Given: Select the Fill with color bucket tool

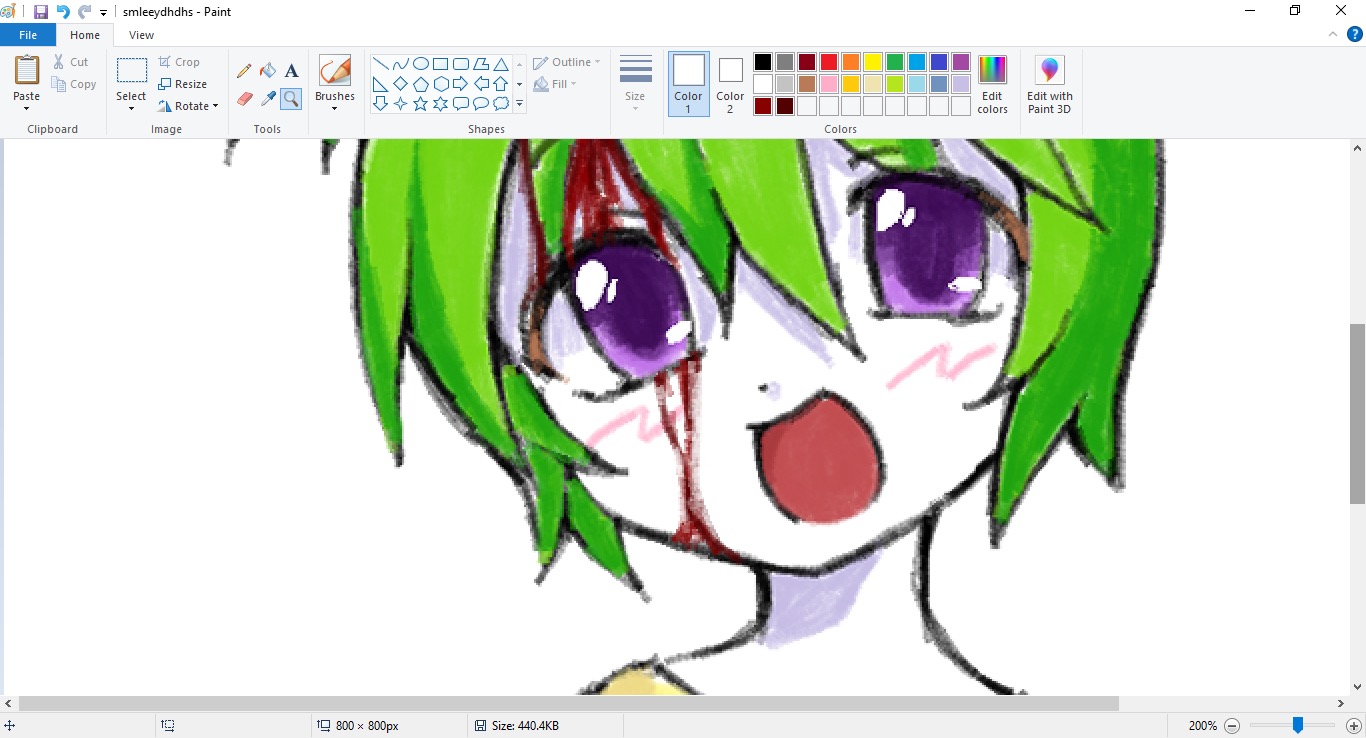Looking at the screenshot, I should [268, 71].
